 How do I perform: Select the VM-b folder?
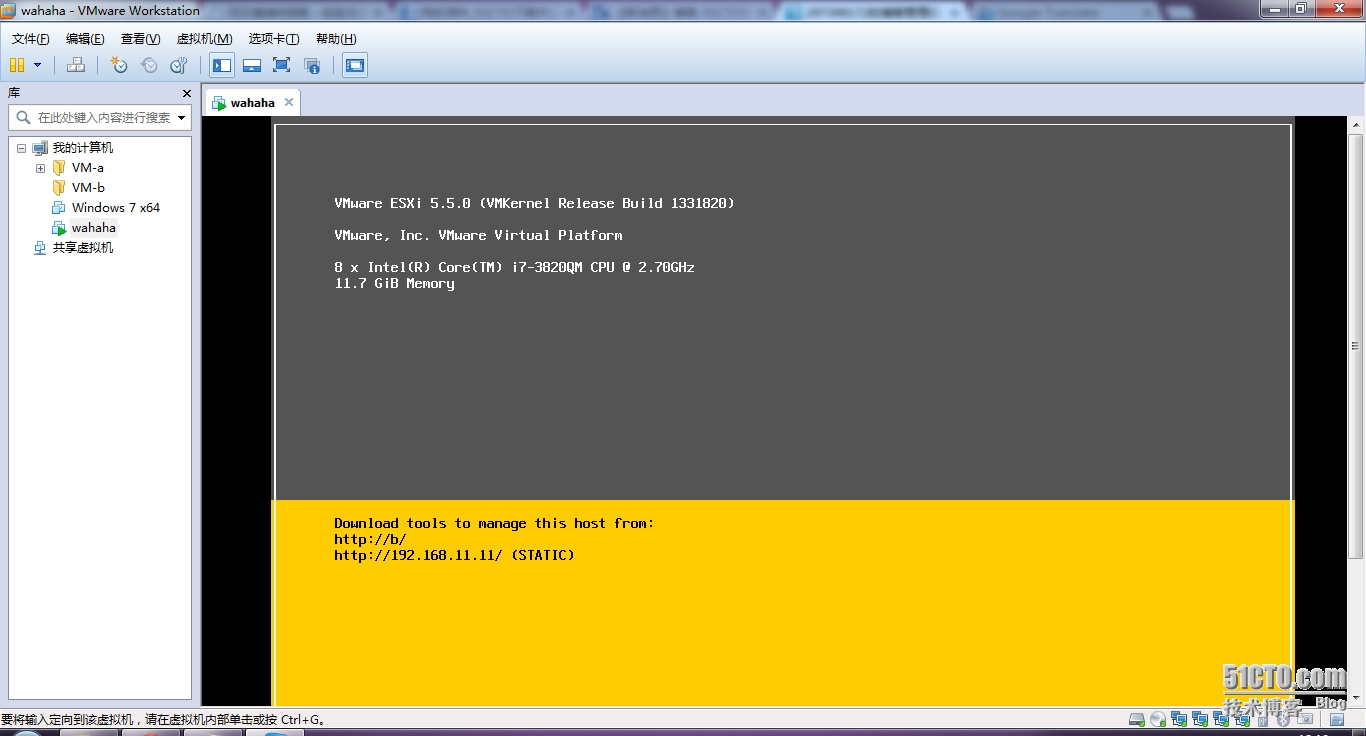pyautogui.click(x=88, y=188)
